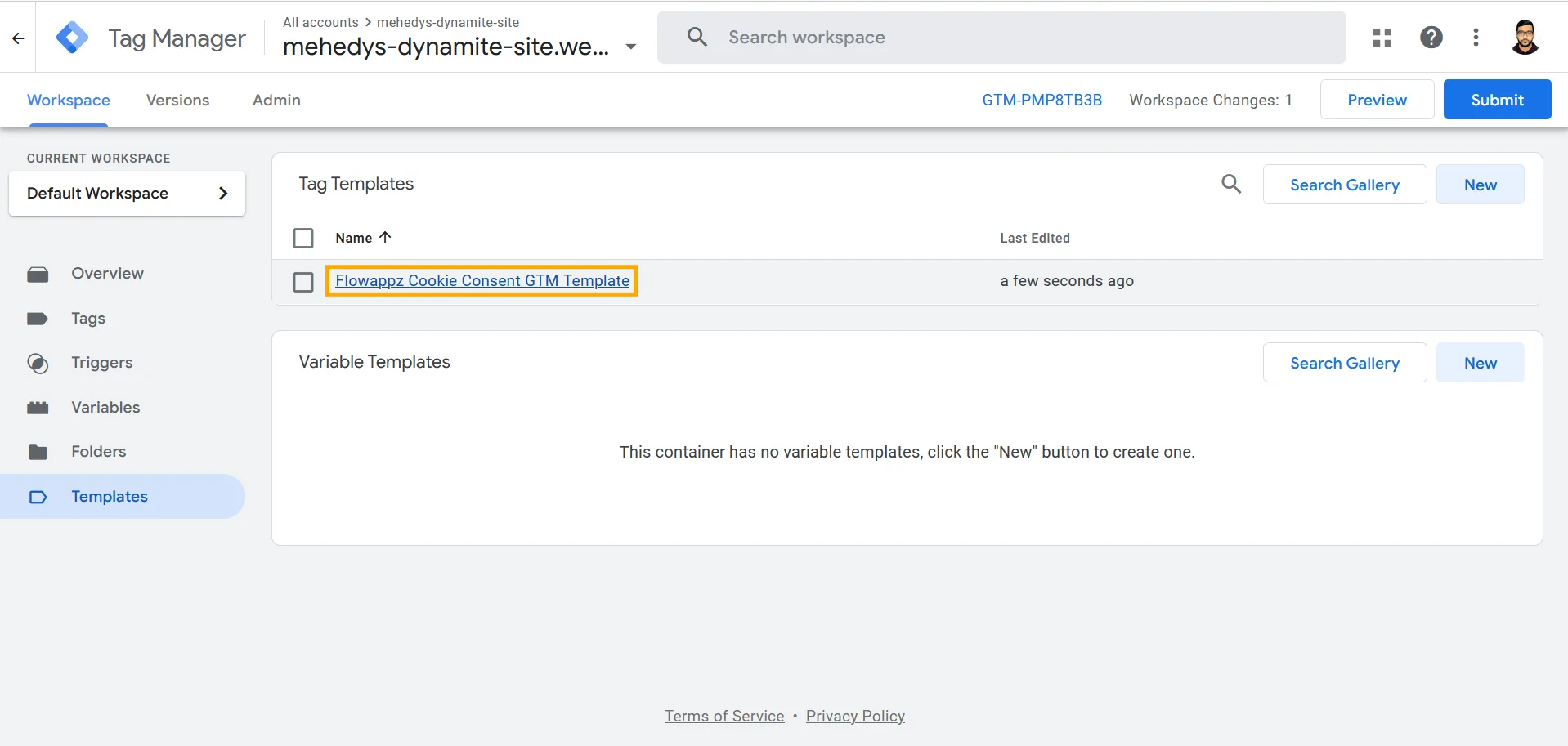Open Overview in the sidebar

click(x=107, y=274)
